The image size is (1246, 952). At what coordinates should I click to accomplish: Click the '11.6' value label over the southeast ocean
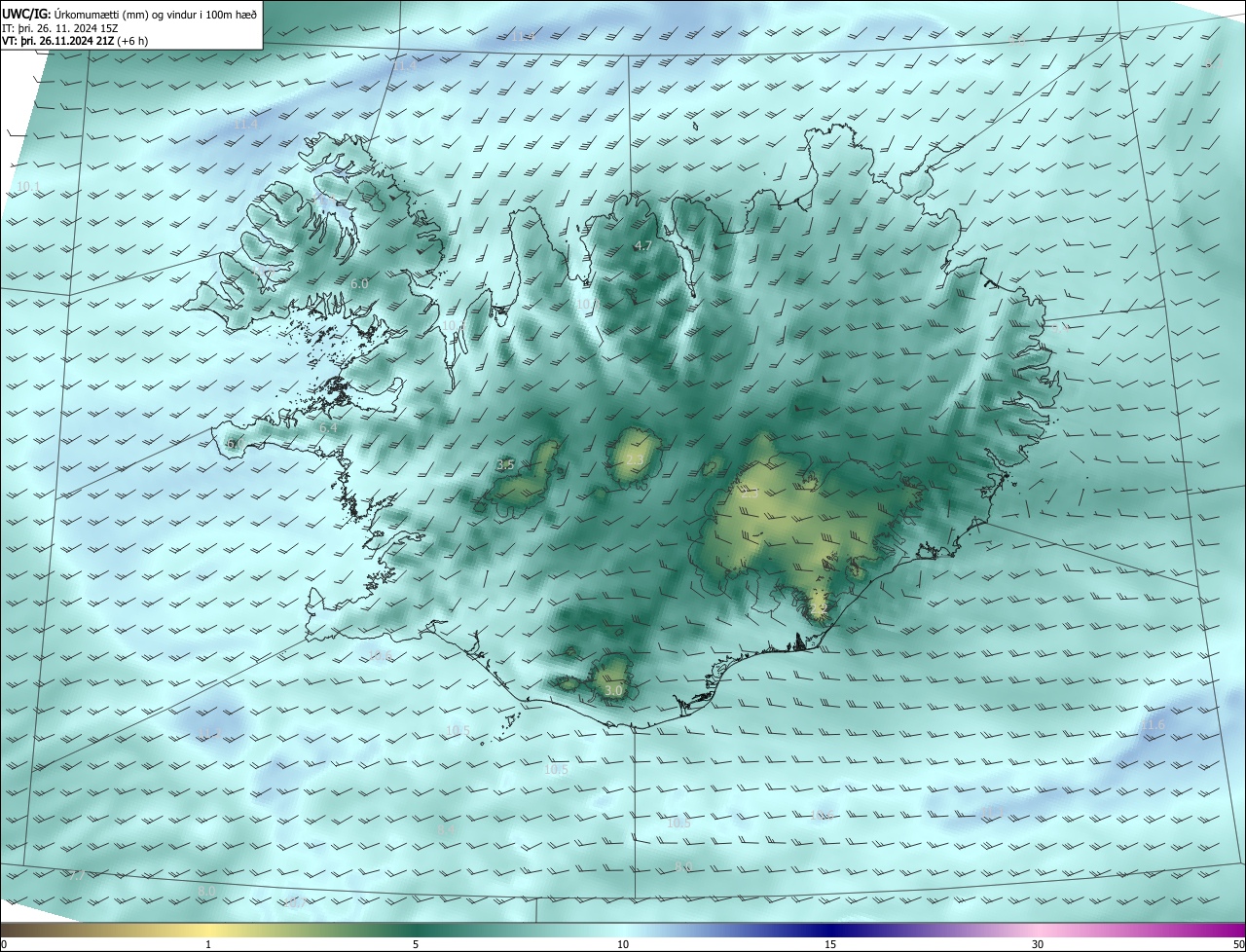[1154, 725]
